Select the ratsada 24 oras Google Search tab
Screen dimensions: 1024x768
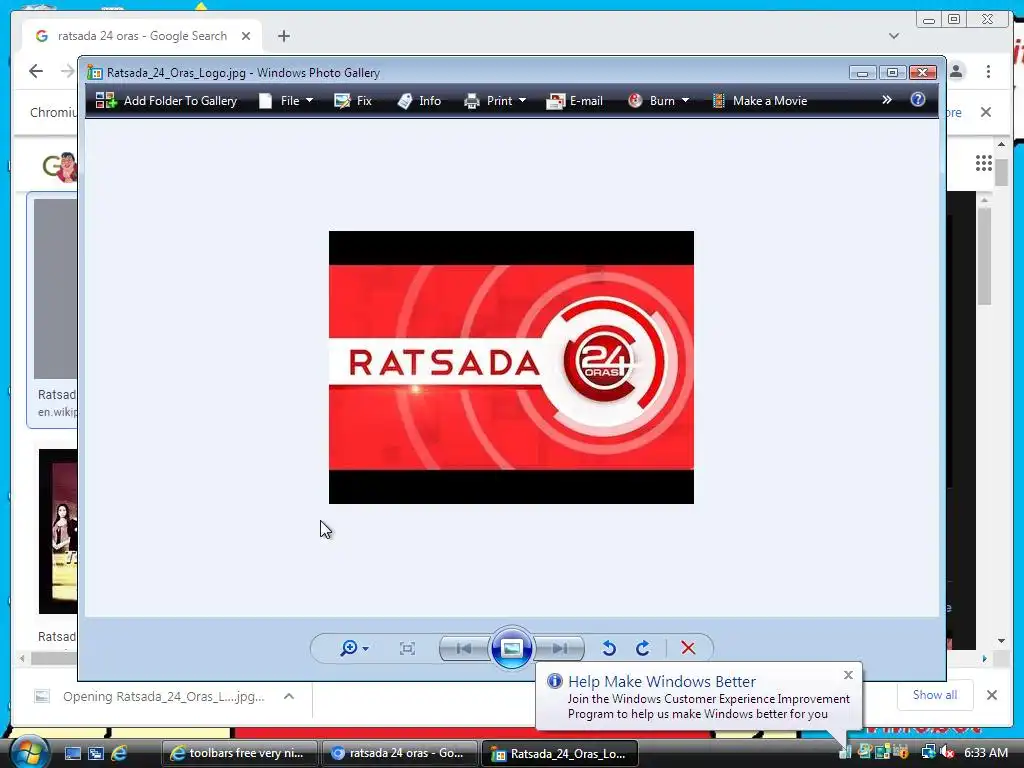tap(142, 36)
